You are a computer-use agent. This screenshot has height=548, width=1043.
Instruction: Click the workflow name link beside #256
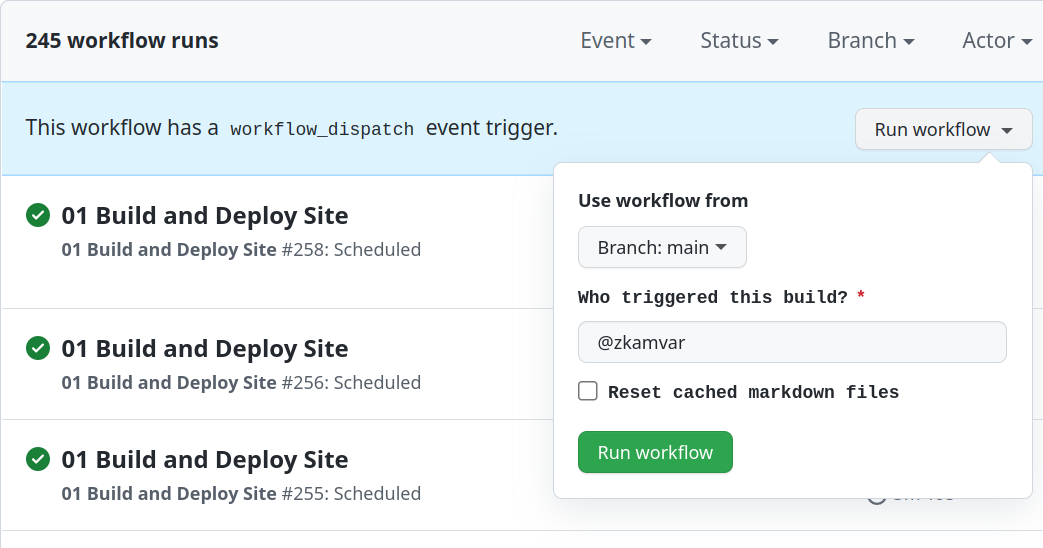pos(169,382)
